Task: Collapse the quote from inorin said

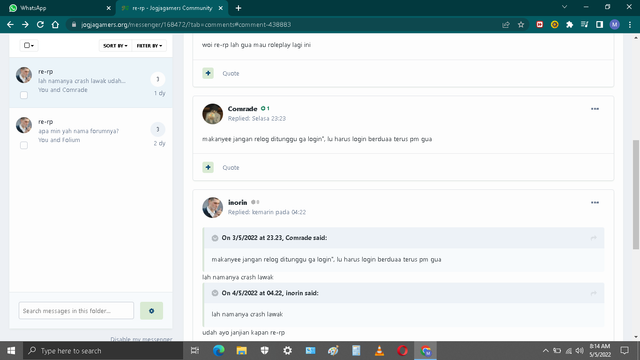Action: coord(215,293)
